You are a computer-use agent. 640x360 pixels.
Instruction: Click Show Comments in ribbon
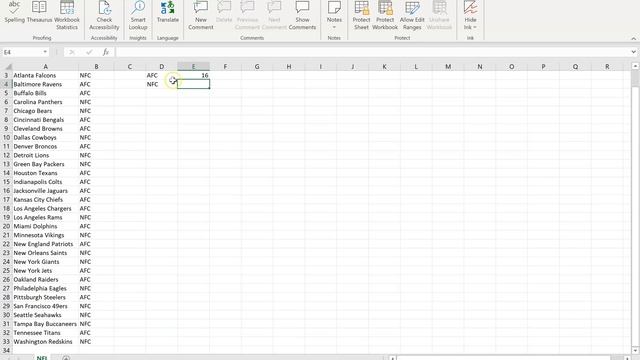point(302,16)
